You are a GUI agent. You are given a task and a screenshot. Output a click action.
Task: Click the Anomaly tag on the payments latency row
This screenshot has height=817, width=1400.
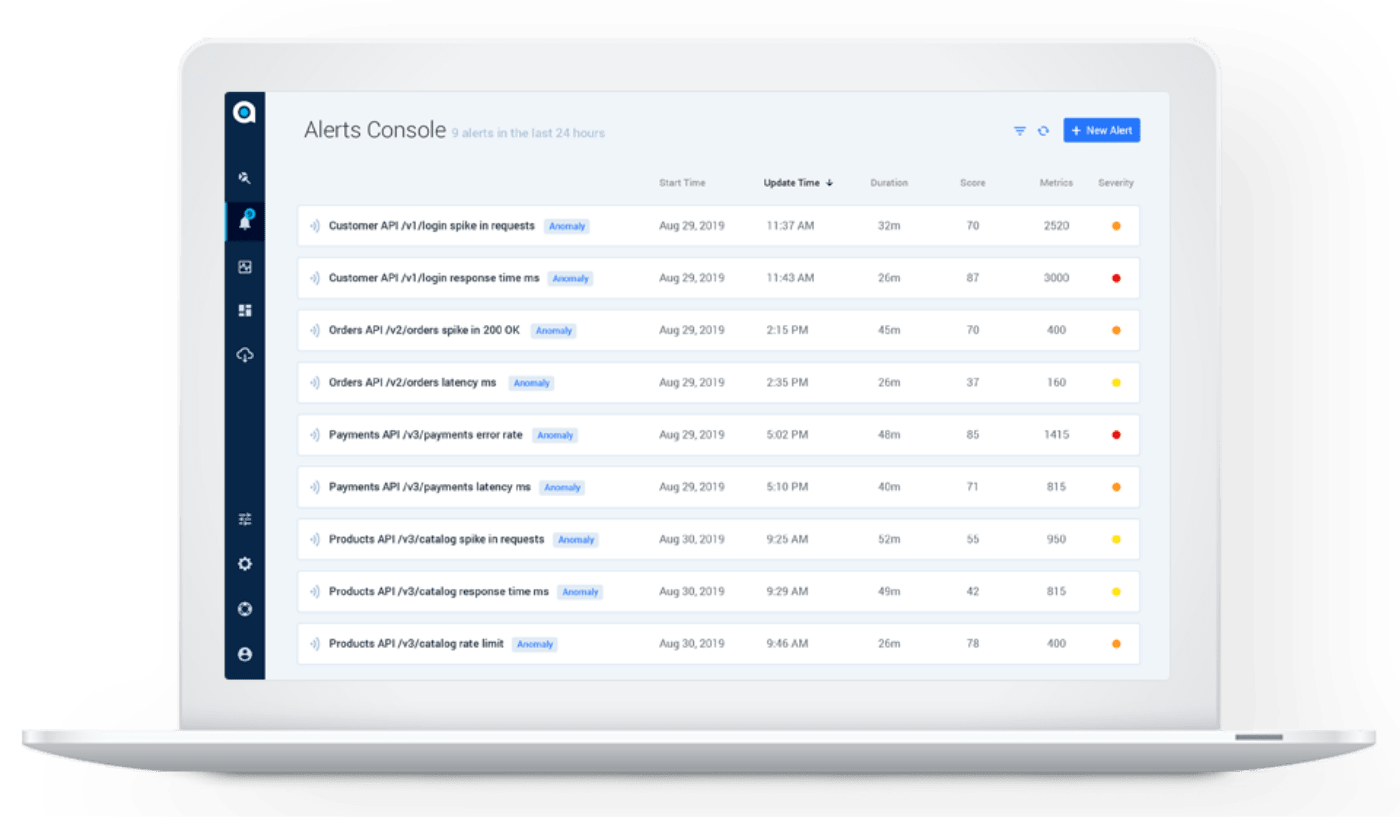(562, 488)
